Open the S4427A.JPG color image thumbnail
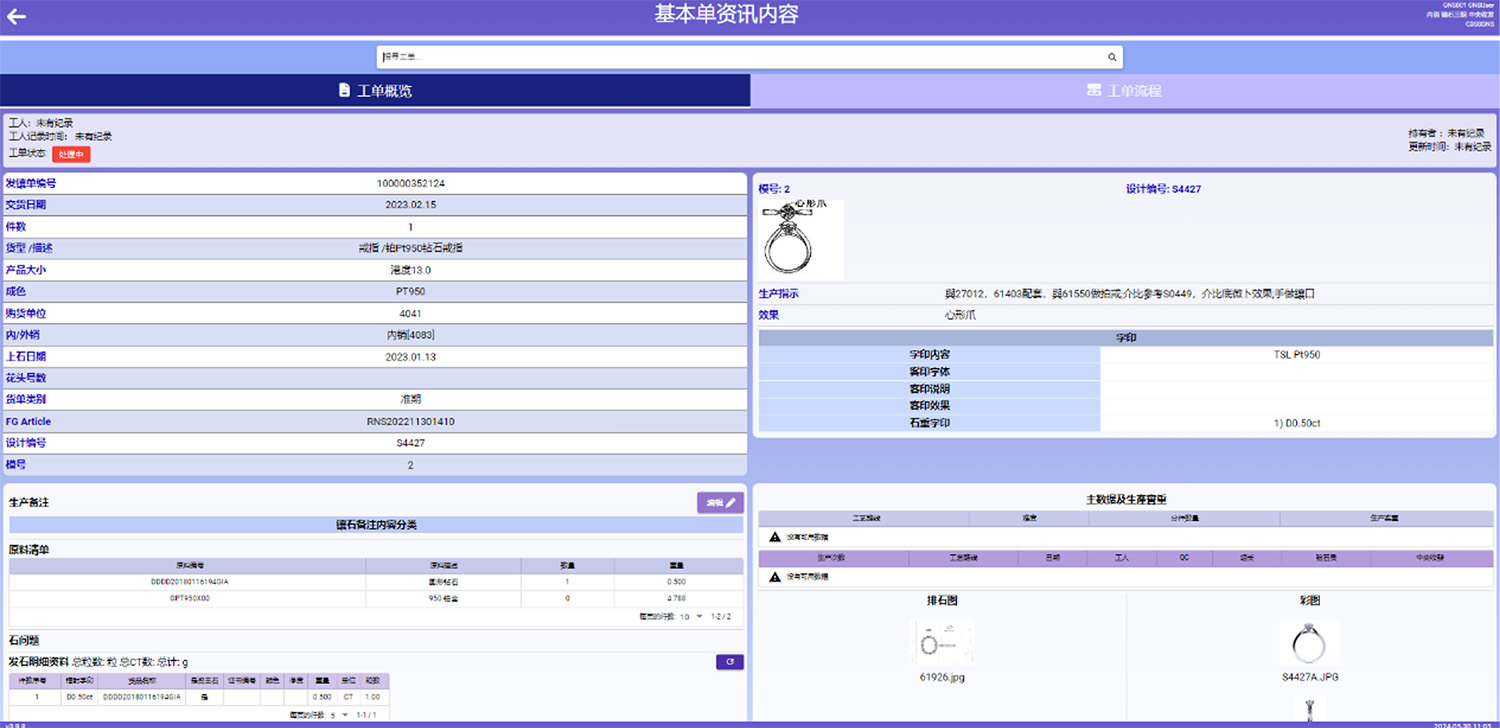Screen dimensions: 1500x728 [x=1309, y=643]
